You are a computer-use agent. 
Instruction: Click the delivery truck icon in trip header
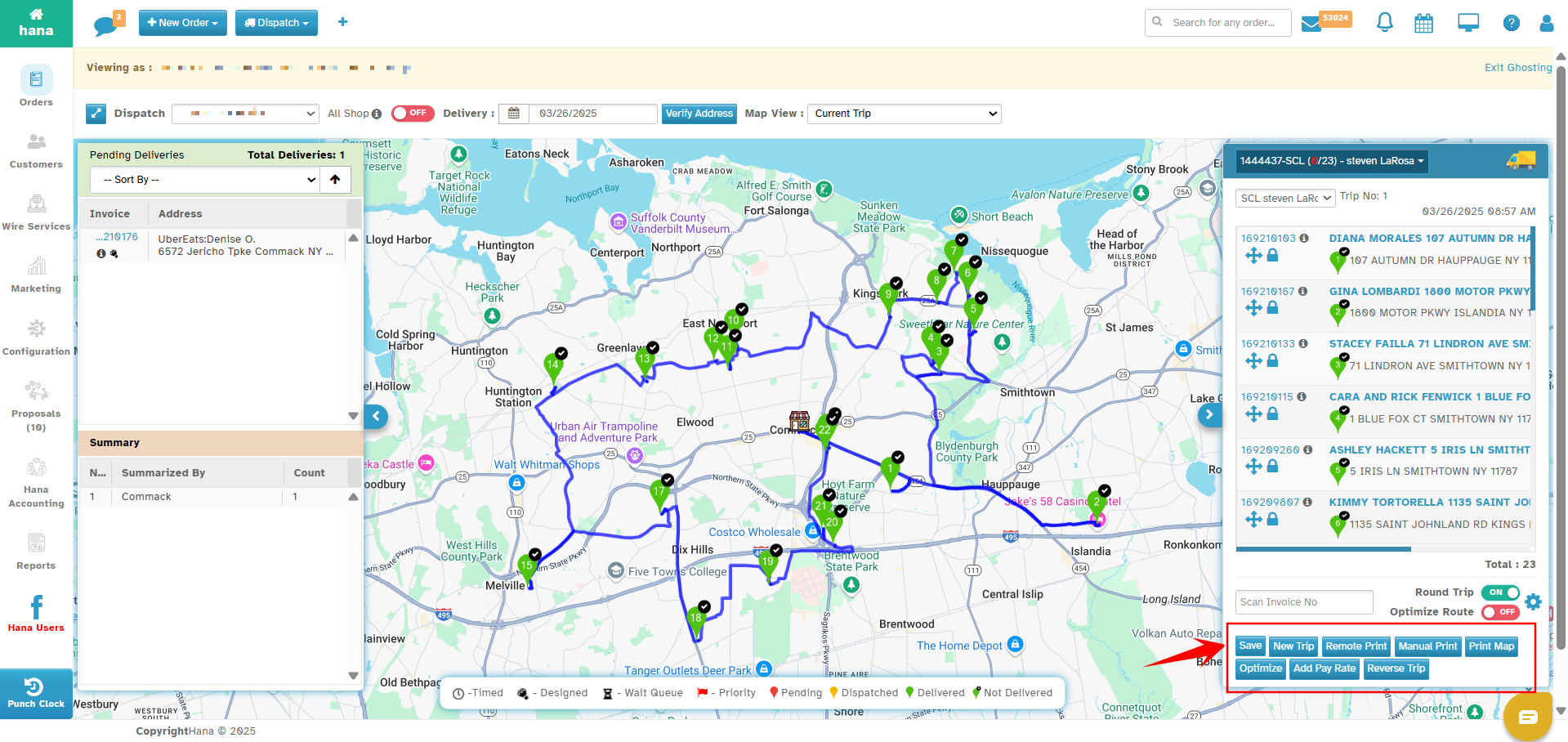pos(1521,161)
